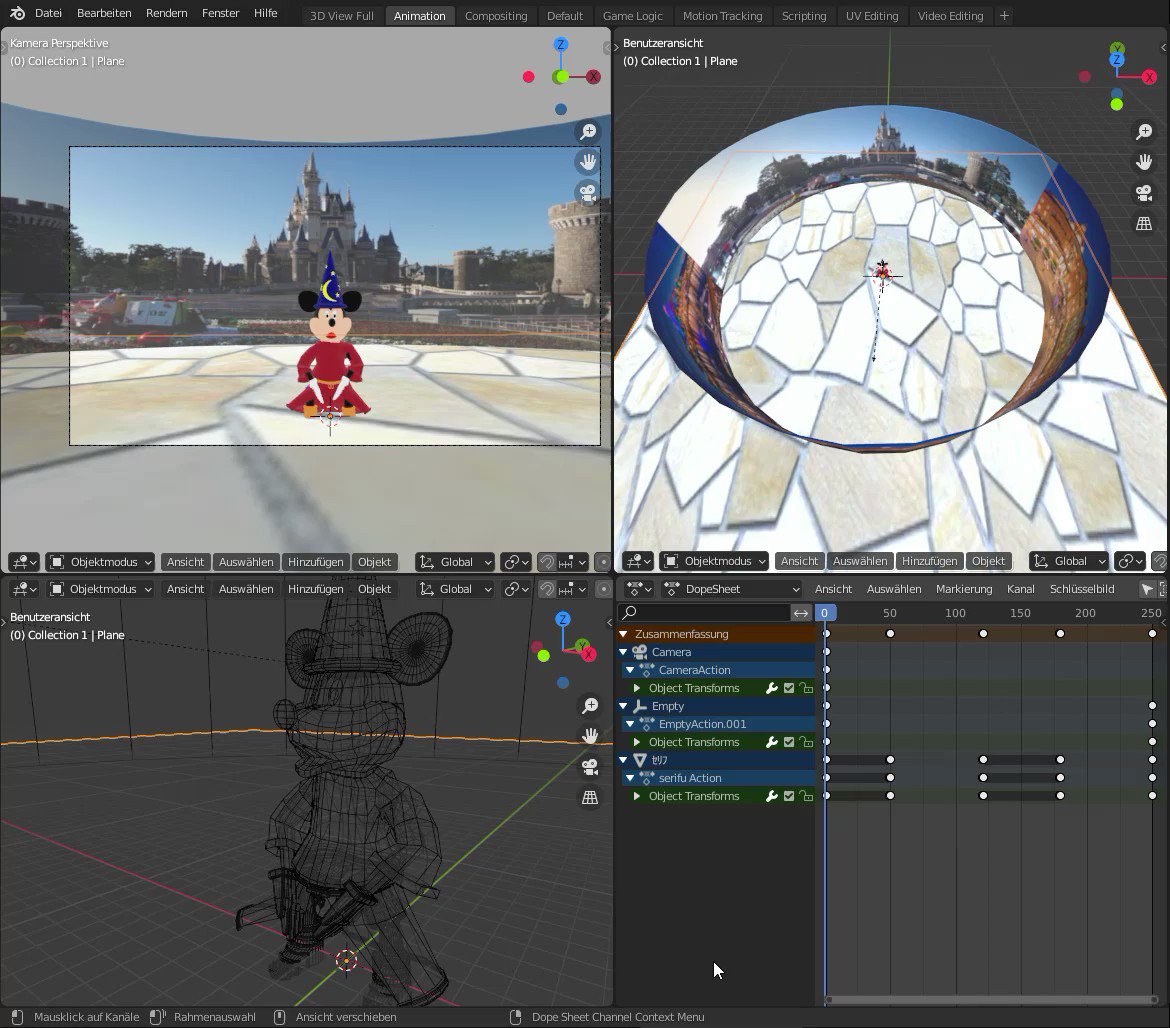The height and width of the screenshot is (1028, 1170).
Task: Click Objekt in the top-right viewport header
Action: click(988, 561)
